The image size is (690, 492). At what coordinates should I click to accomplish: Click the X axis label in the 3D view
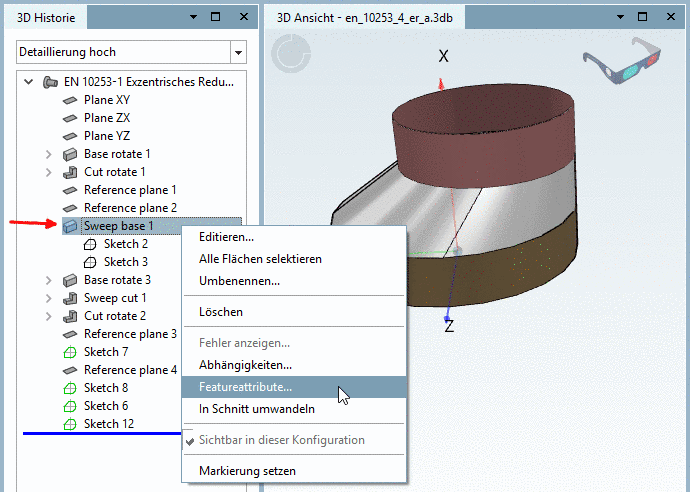pyautogui.click(x=444, y=56)
